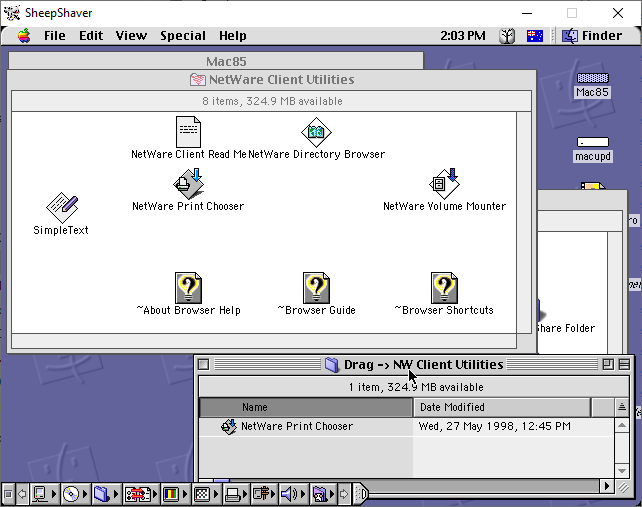
Task: Select the NetWare Directory Browser icon
Action: click(x=316, y=132)
